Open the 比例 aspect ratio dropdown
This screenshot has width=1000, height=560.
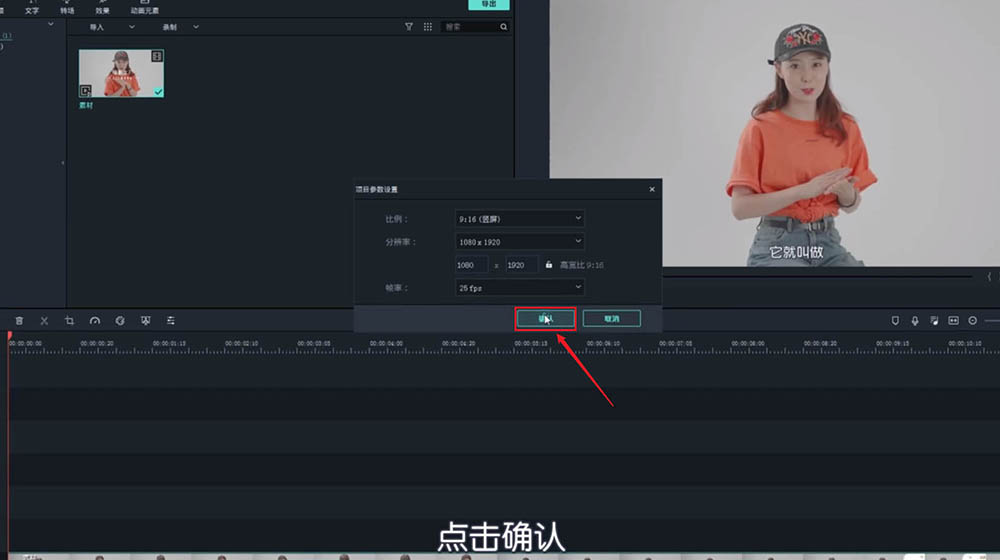pos(520,219)
